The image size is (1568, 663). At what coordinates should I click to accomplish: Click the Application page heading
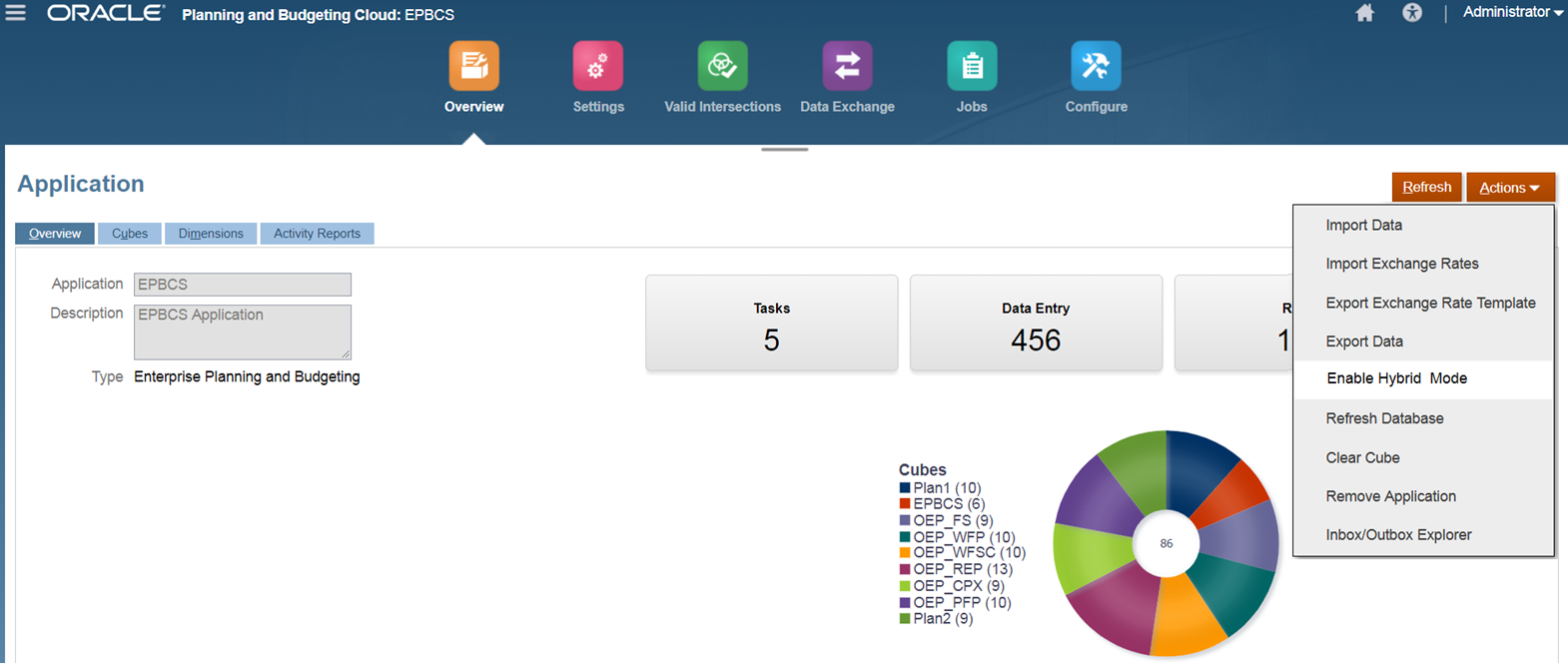point(81,184)
